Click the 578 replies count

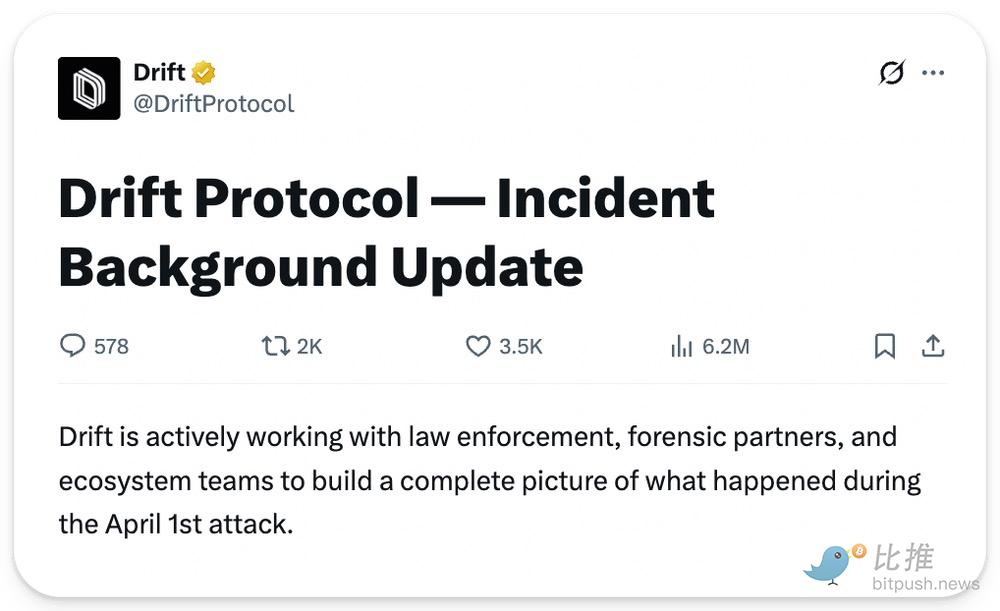(111, 347)
